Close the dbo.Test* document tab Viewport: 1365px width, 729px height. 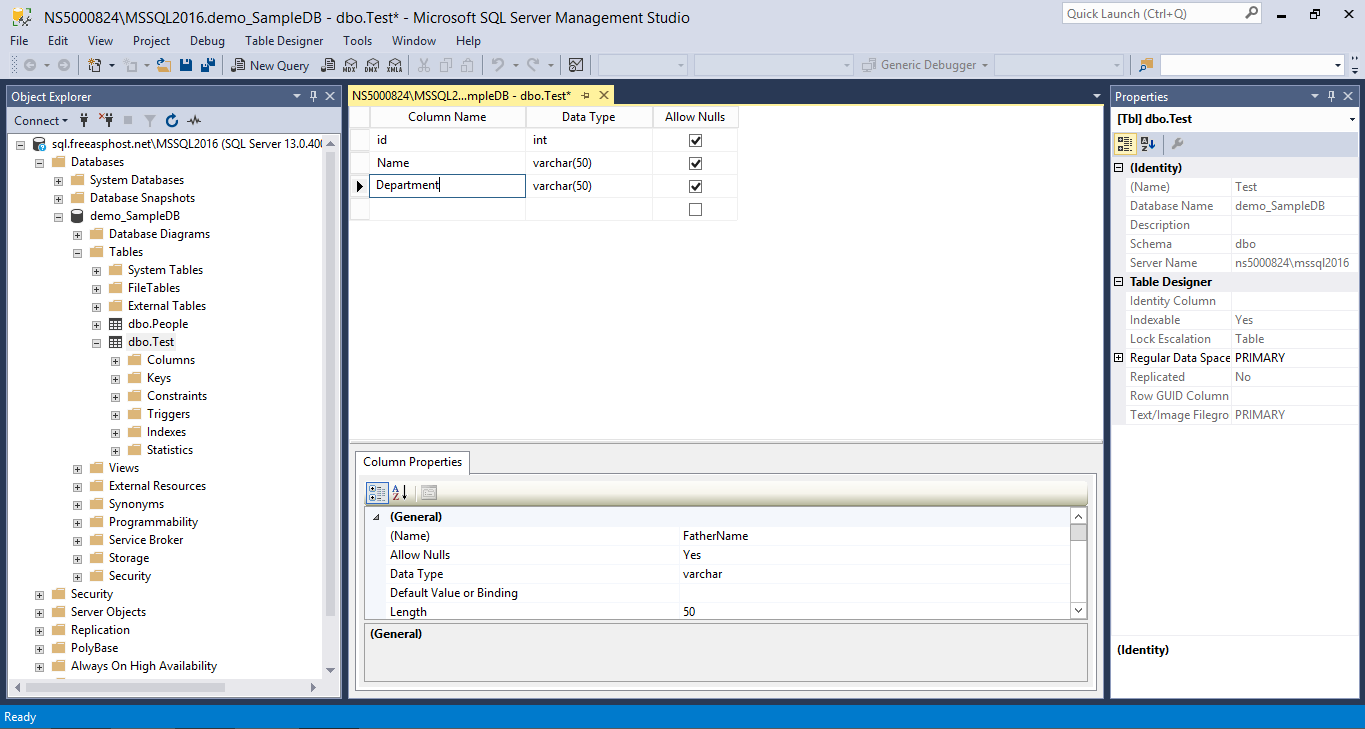pyautogui.click(x=602, y=95)
